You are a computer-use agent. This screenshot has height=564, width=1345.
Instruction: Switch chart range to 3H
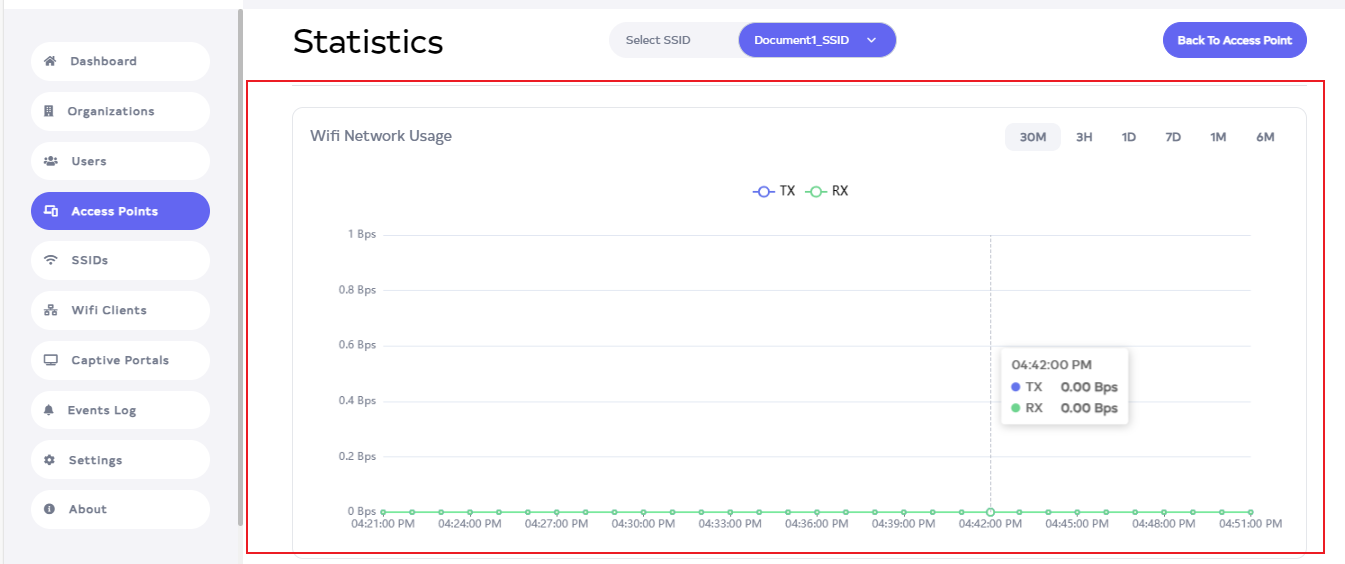click(1084, 137)
